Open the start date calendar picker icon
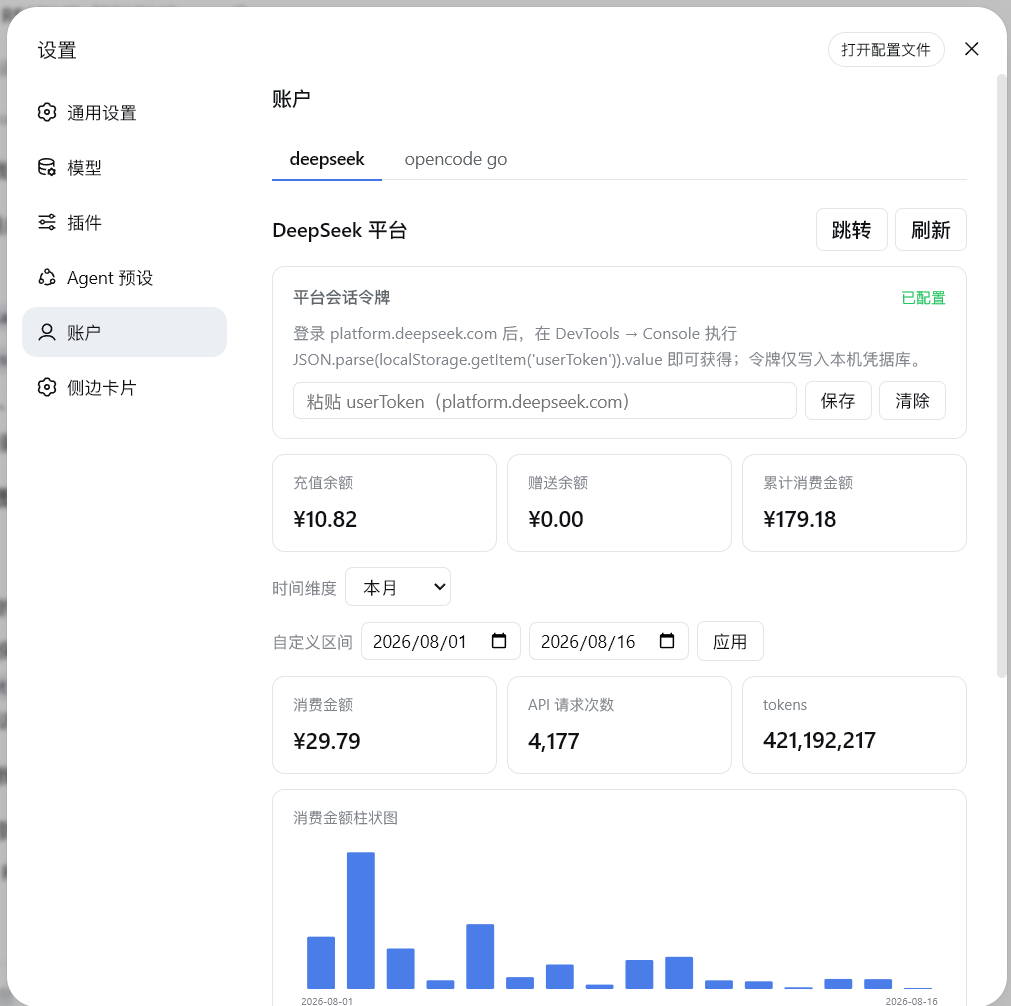The width and height of the screenshot is (1011, 1006). [x=498, y=640]
